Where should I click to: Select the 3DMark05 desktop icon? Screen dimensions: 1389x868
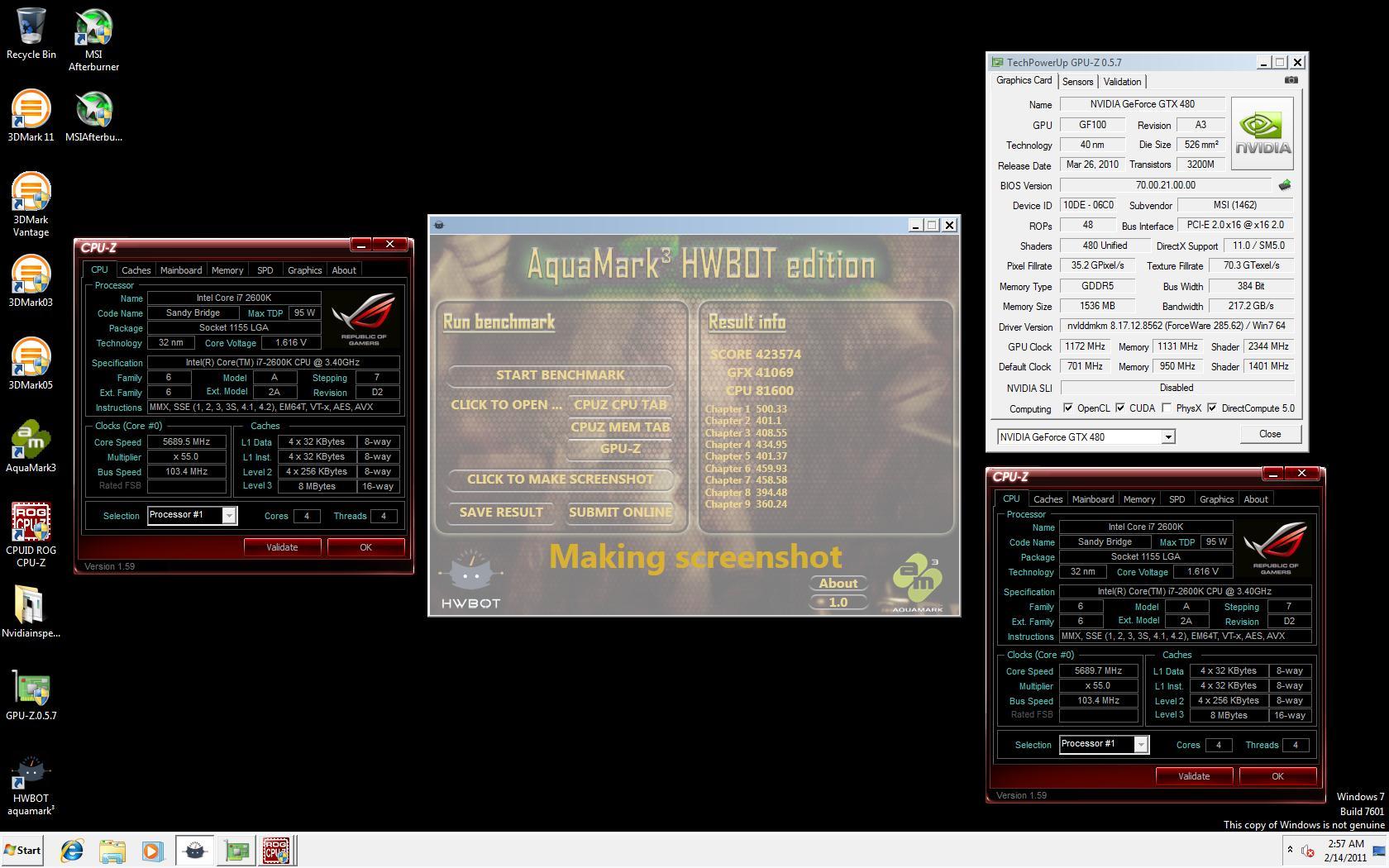(x=31, y=364)
